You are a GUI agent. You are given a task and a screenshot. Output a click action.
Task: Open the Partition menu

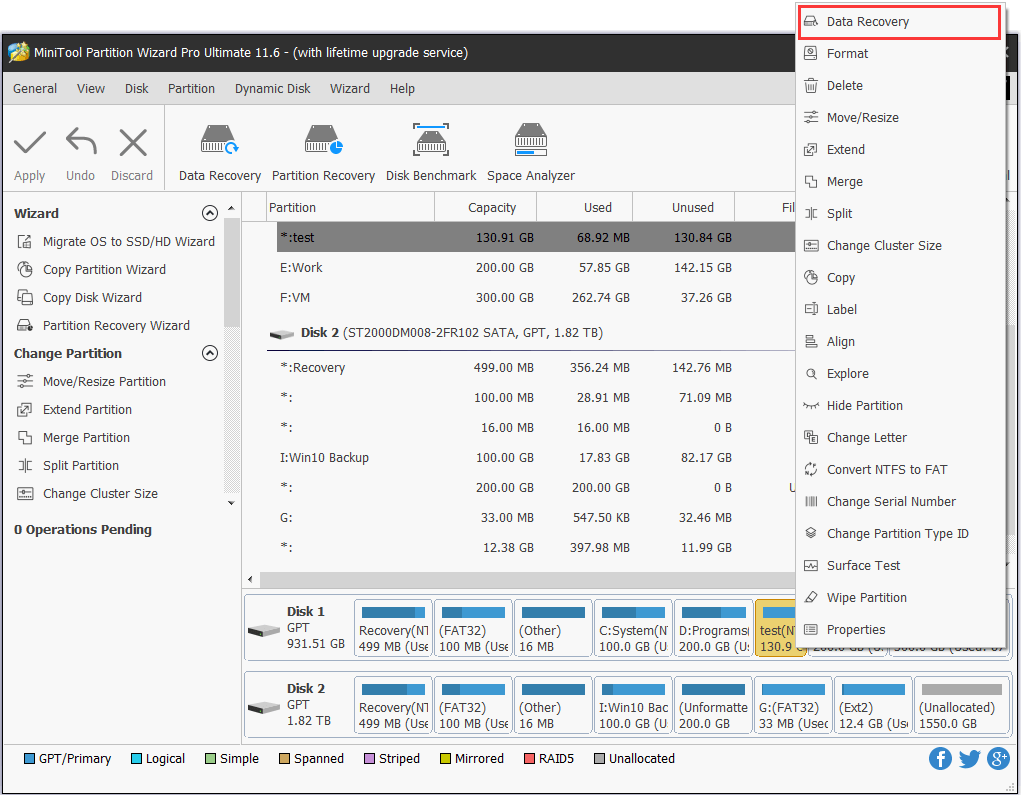pyautogui.click(x=191, y=89)
